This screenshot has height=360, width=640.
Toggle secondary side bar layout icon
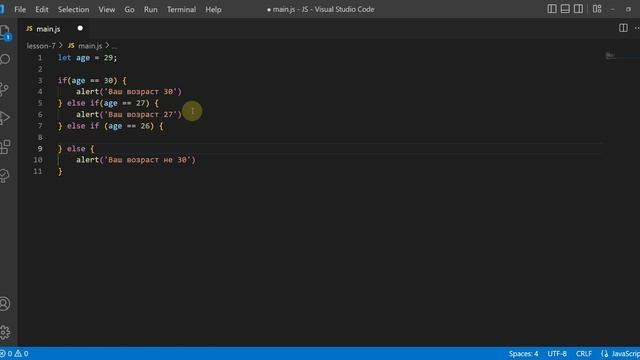(578, 9)
